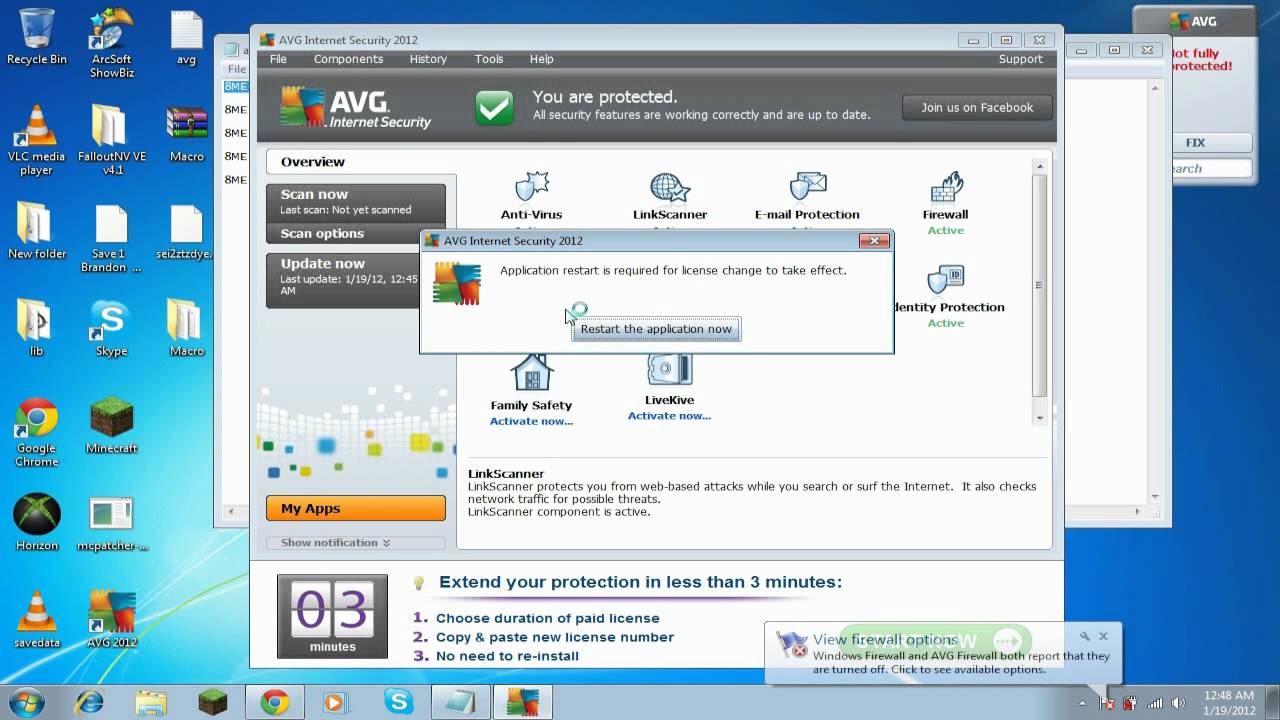
Task: Open the Anti-Virus component icon
Action: click(531, 188)
